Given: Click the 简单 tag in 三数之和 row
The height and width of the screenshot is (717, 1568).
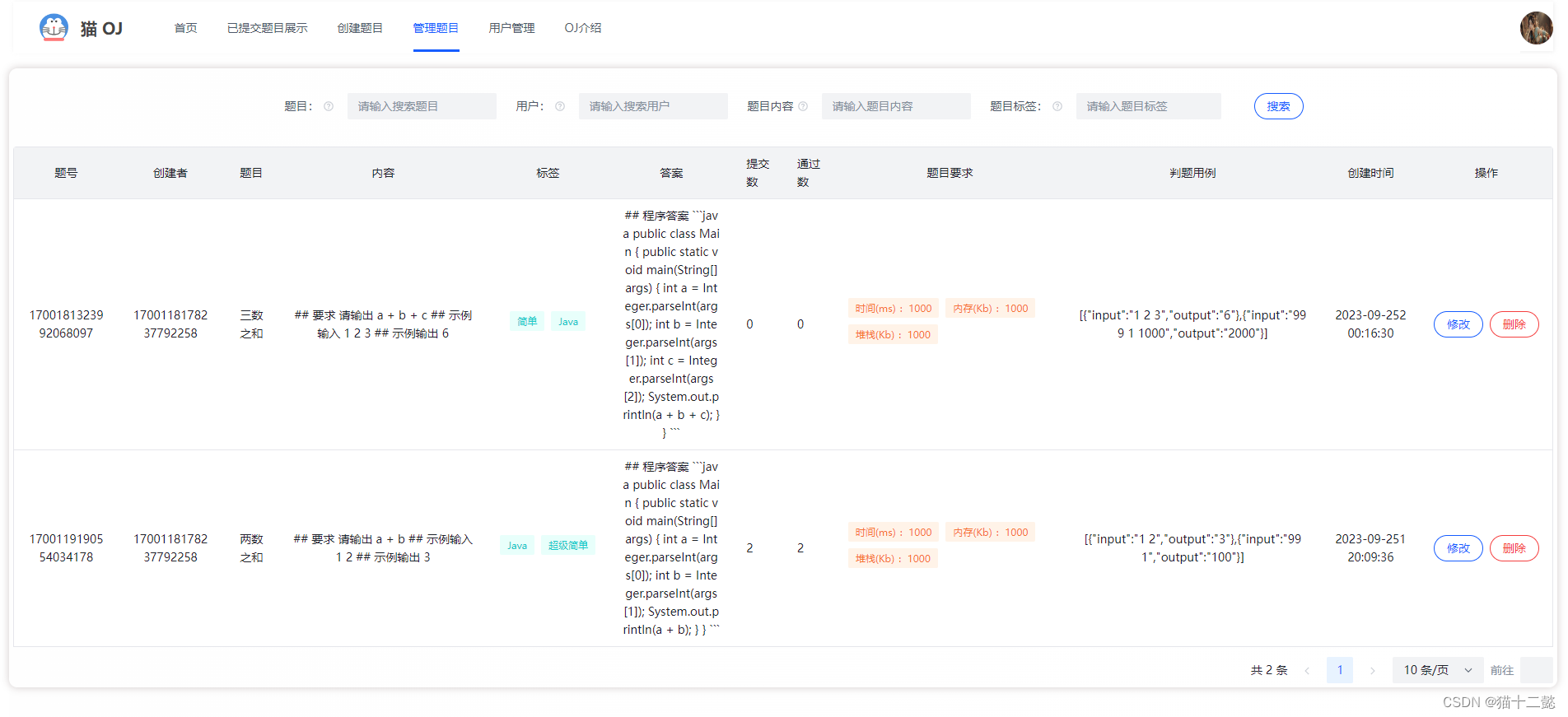Looking at the screenshot, I should point(527,322).
